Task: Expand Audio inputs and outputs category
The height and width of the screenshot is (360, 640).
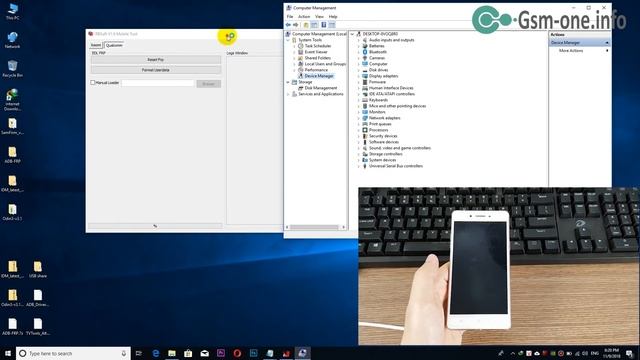Action: click(x=359, y=40)
